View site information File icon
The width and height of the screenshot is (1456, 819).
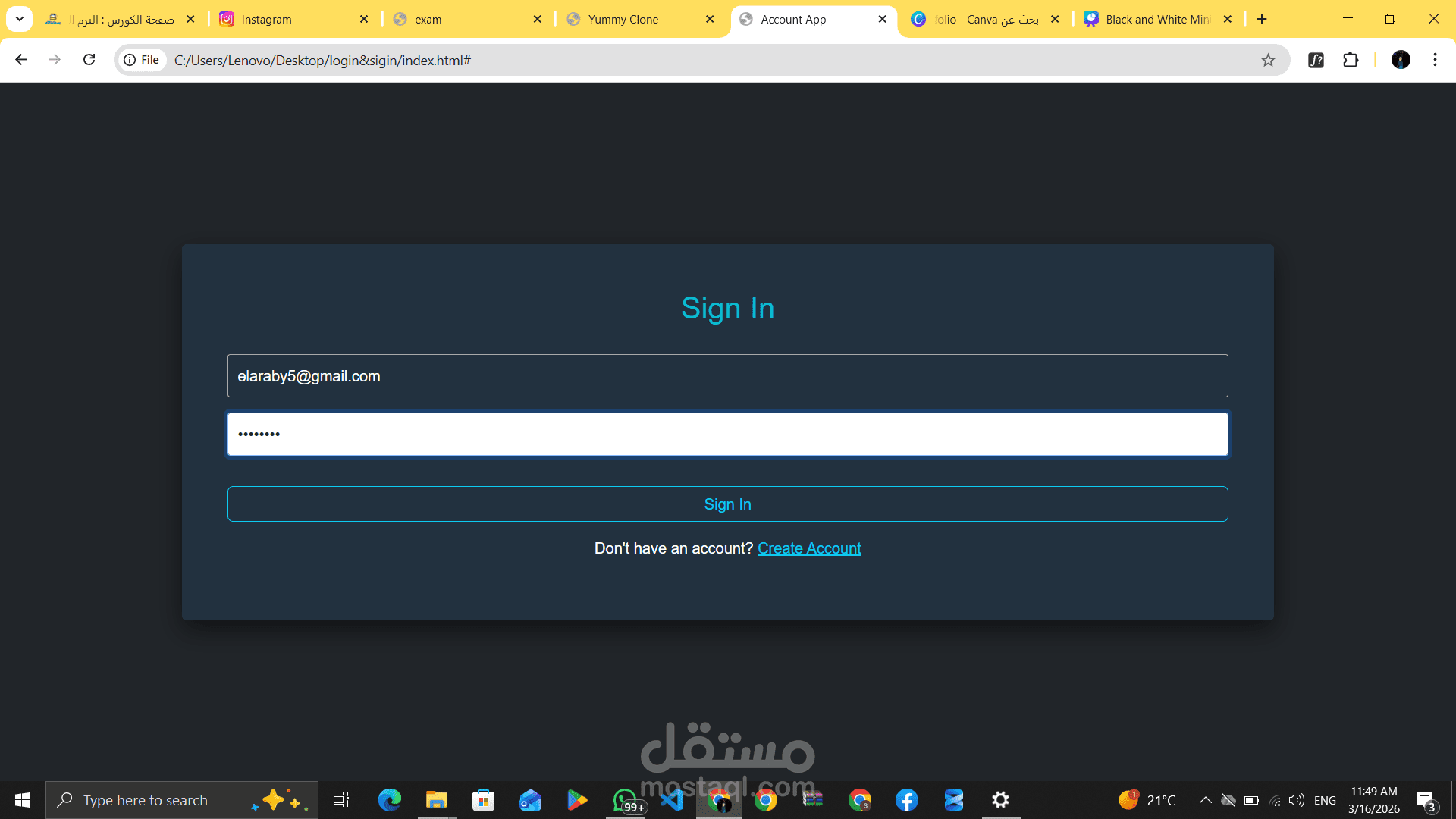click(142, 60)
